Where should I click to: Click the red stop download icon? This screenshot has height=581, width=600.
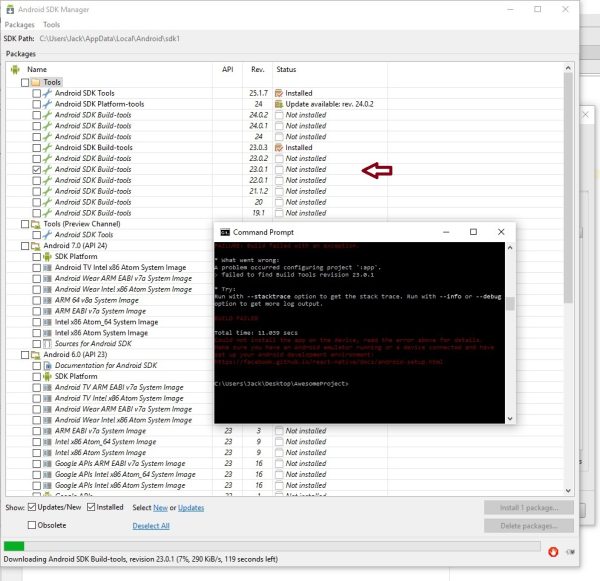click(553, 549)
